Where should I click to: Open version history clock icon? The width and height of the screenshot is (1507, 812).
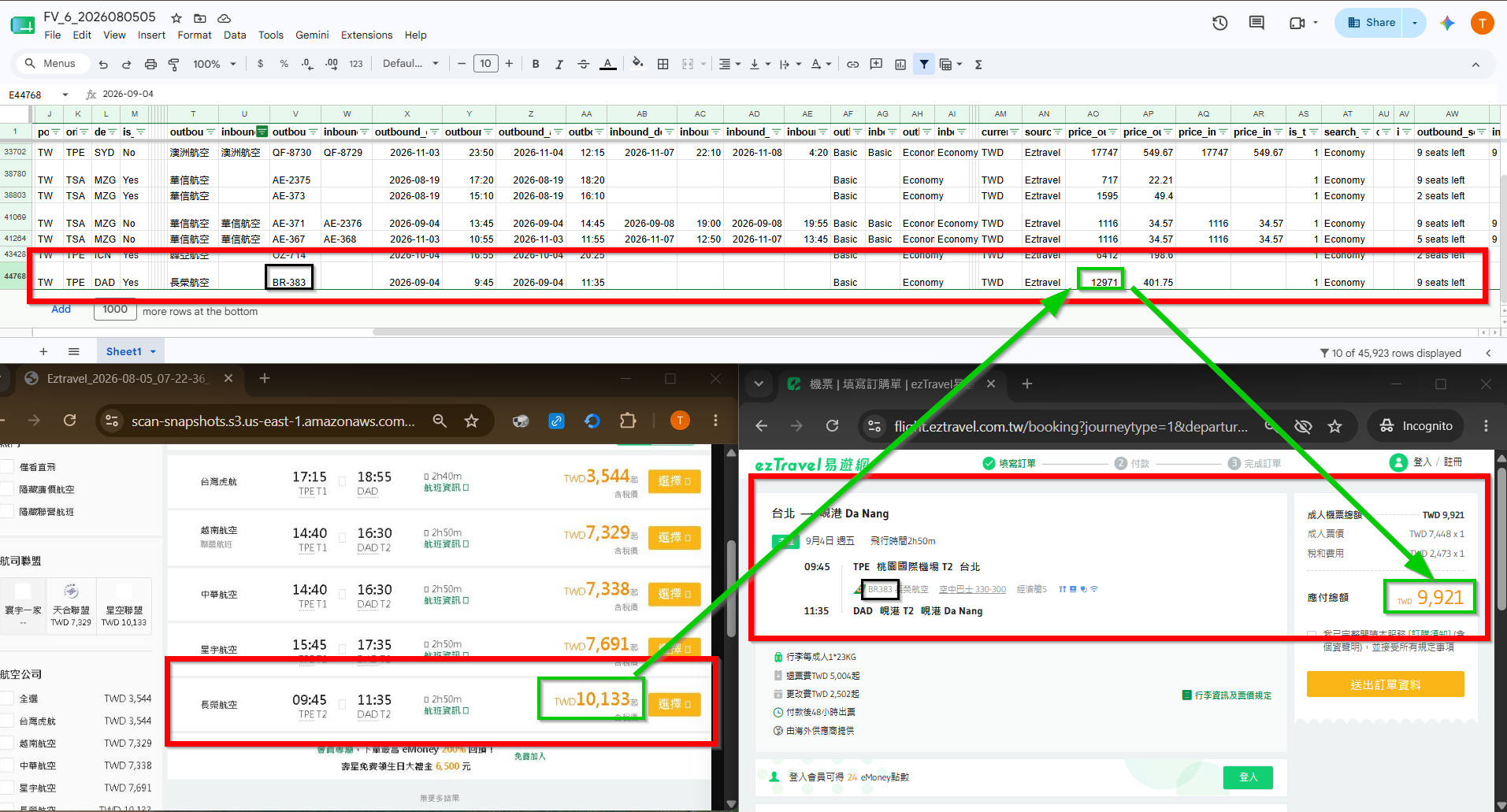[x=1219, y=23]
